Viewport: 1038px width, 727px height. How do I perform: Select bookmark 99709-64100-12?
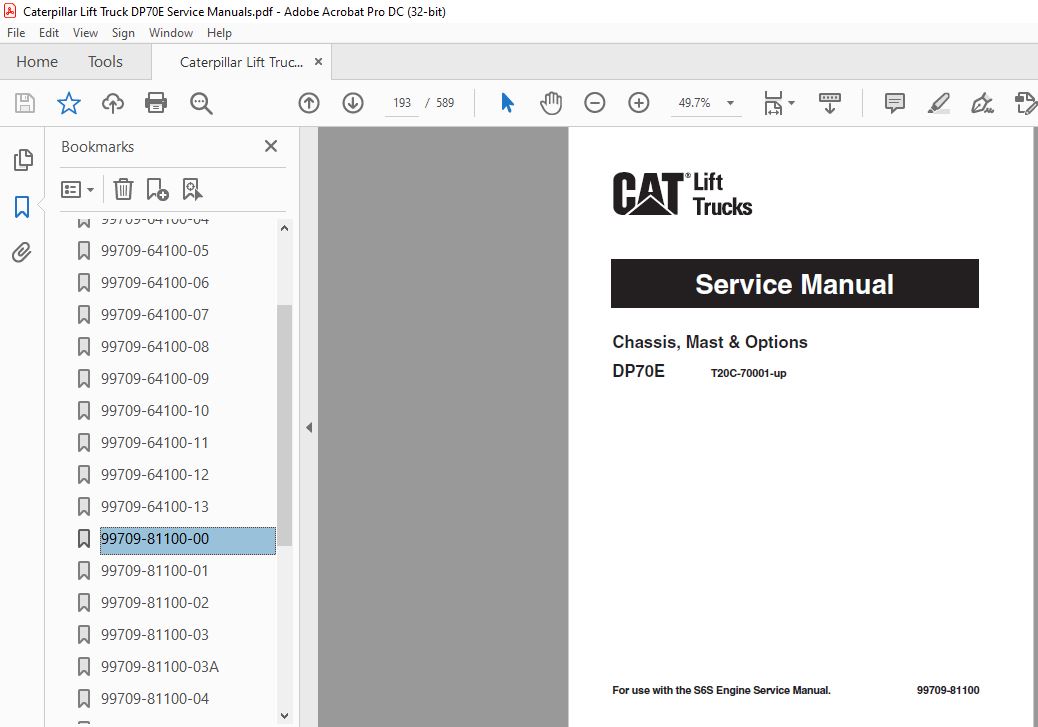154,475
